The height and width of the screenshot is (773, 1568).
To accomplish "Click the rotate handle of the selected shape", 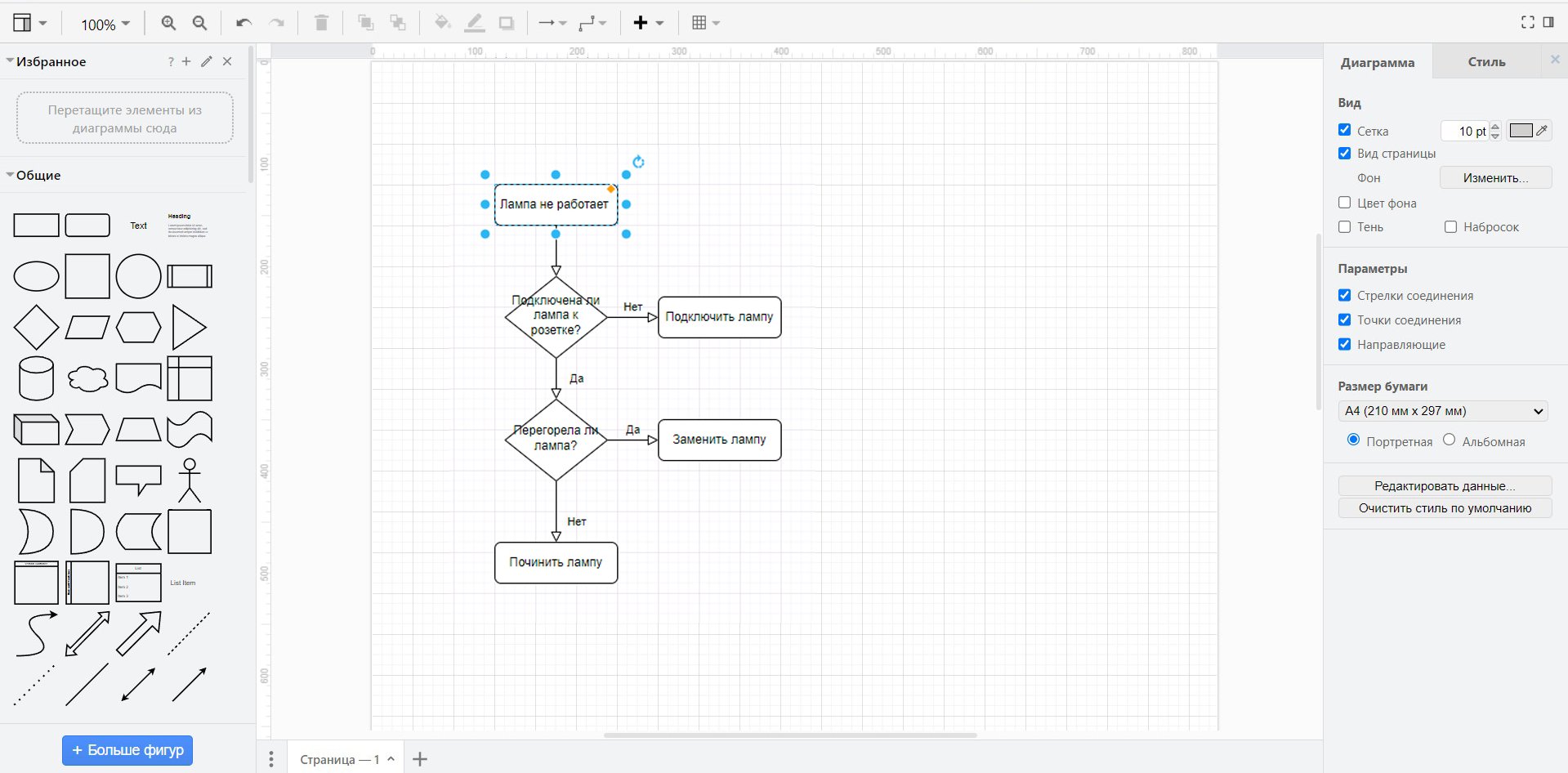I will (x=638, y=162).
